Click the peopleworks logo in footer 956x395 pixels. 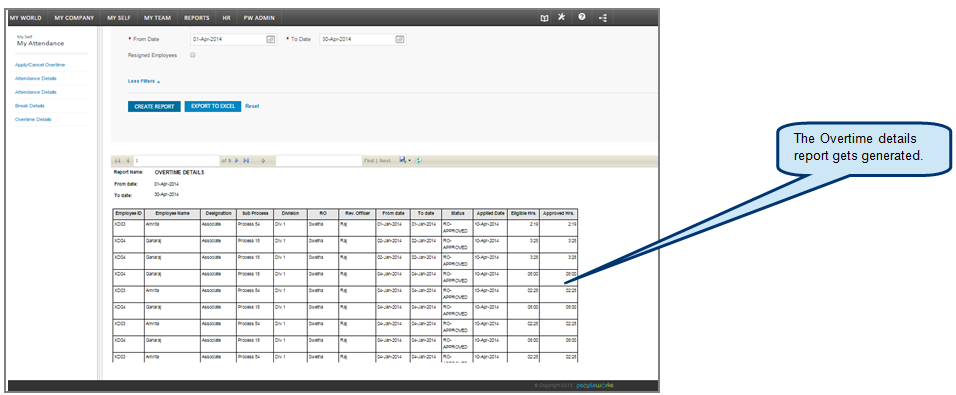coord(594,386)
